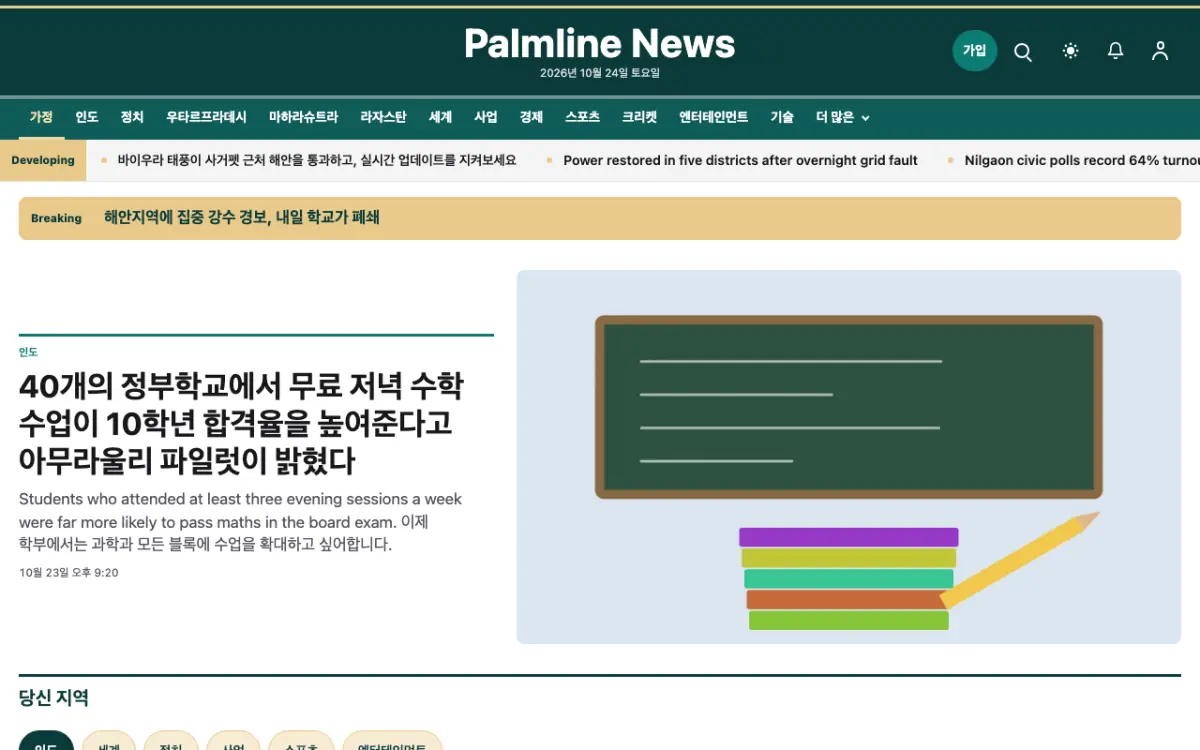Open the 스포츠 nav section

tap(582, 117)
